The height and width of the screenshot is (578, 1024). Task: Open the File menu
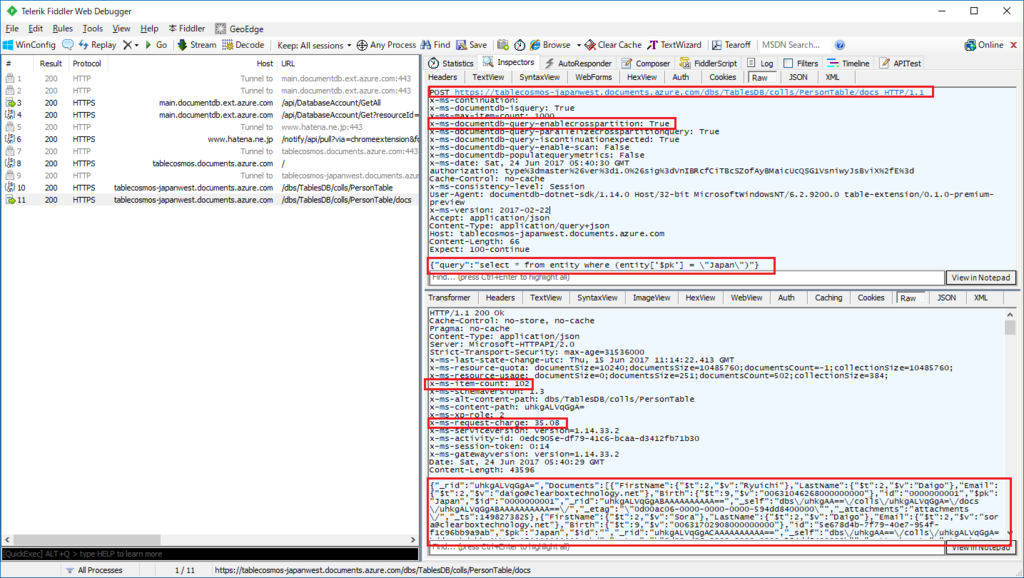pyautogui.click(x=12, y=29)
